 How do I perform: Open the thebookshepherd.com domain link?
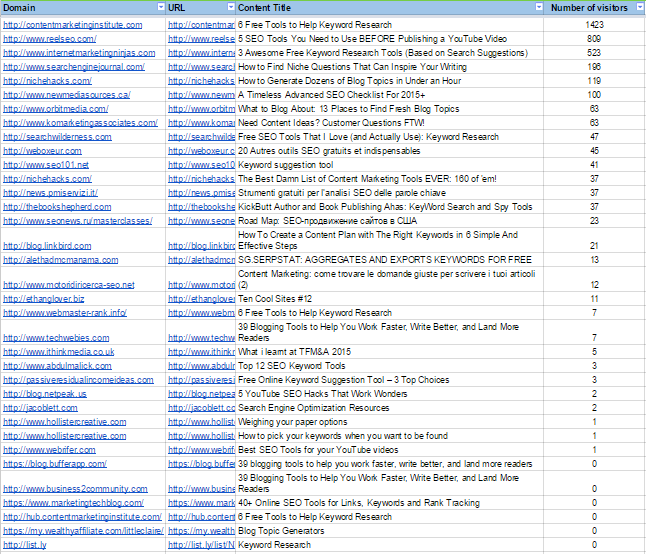point(57,207)
